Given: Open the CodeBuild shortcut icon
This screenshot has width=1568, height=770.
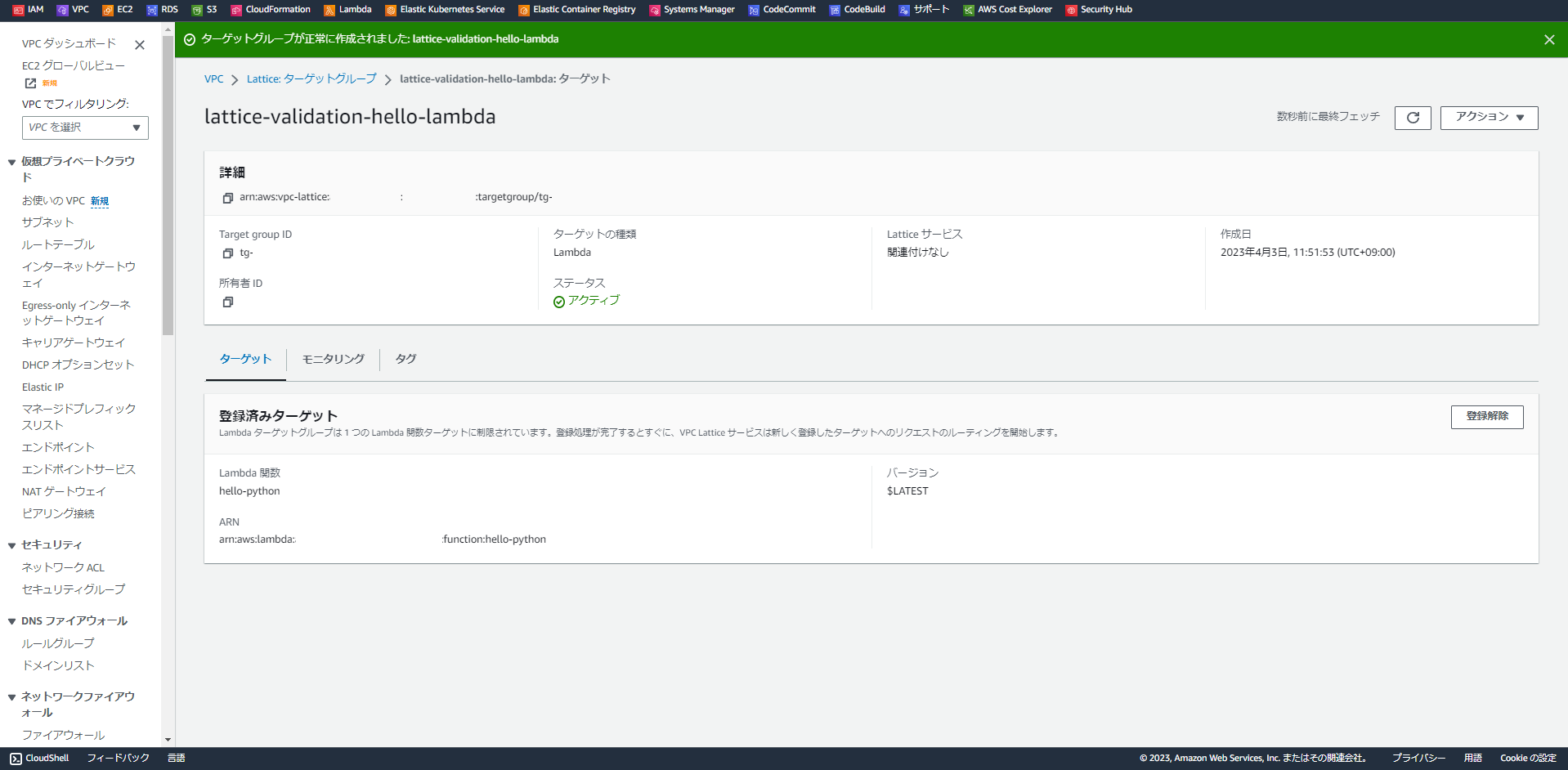Looking at the screenshot, I should (x=835, y=10).
